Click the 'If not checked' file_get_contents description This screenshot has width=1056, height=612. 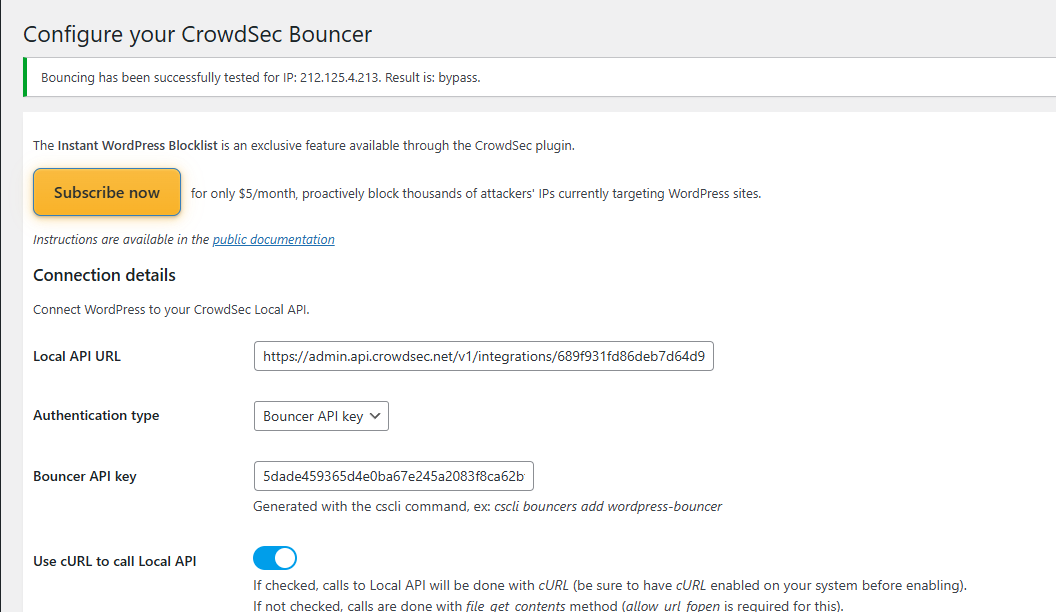tap(548, 605)
